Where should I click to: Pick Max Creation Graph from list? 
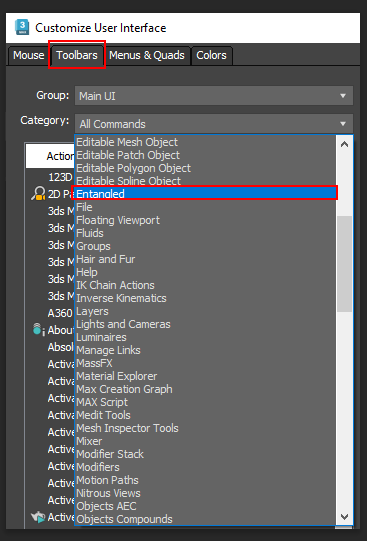[206, 389]
